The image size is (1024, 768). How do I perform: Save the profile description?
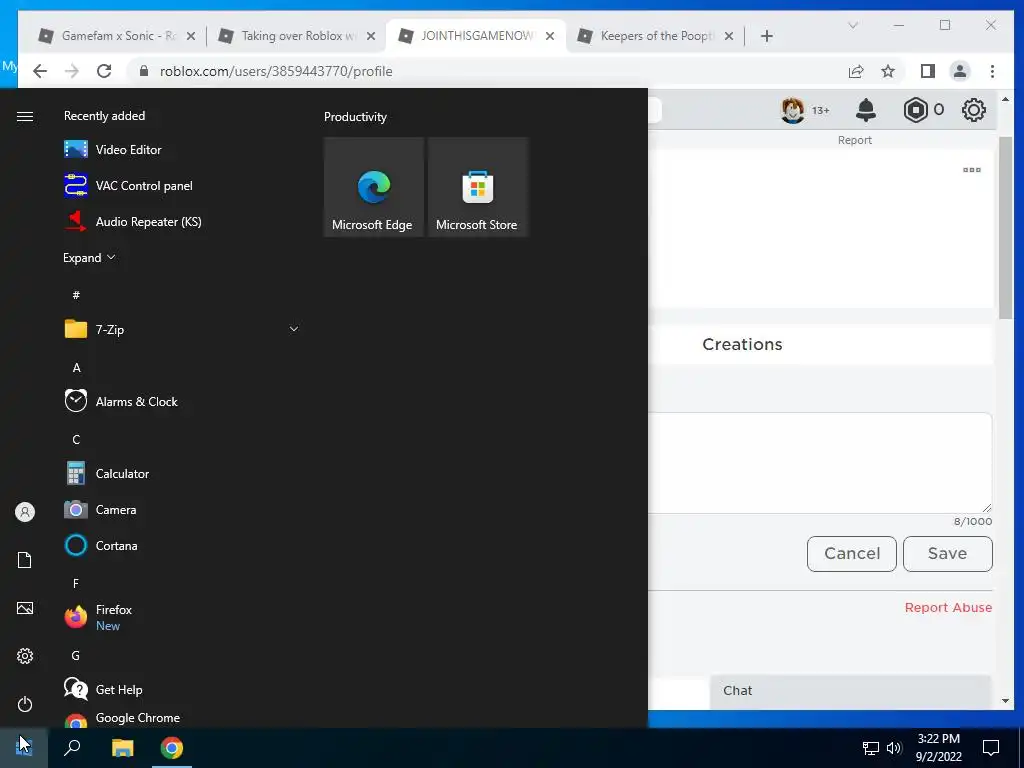[948, 554]
